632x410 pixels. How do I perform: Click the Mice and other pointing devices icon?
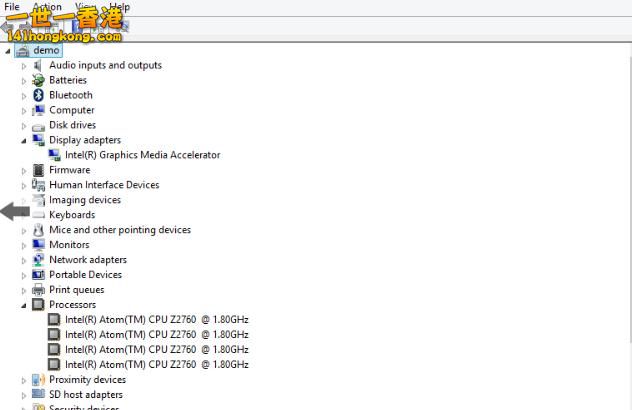[x=39, y=230]
